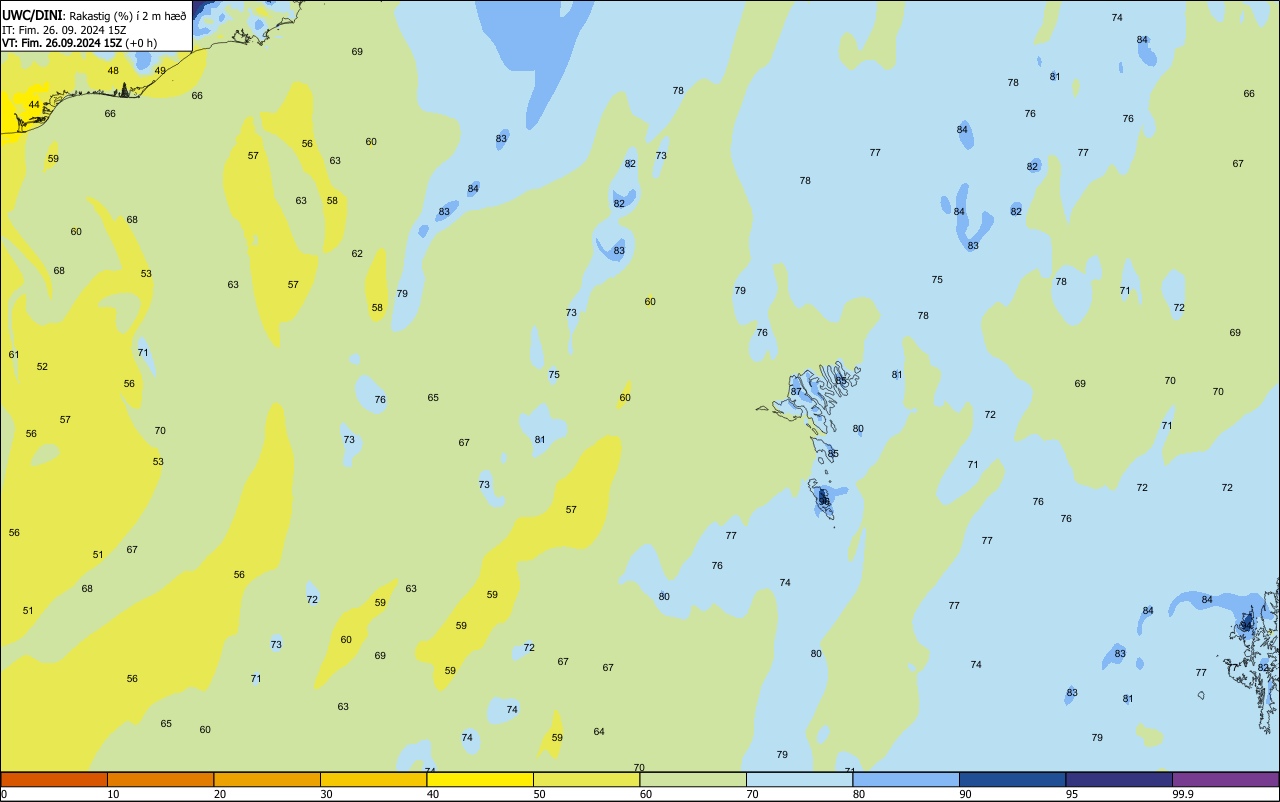Click the 'IT: Fim. 26. 09. 2024 15Z' line
This screenshot has width=1280, height=802.
64,30
